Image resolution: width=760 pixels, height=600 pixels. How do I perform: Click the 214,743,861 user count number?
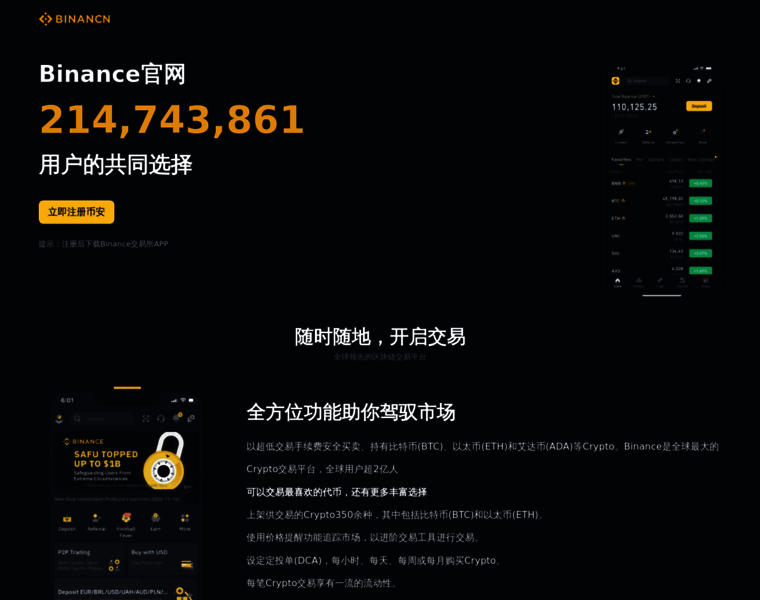pos(172,119)
